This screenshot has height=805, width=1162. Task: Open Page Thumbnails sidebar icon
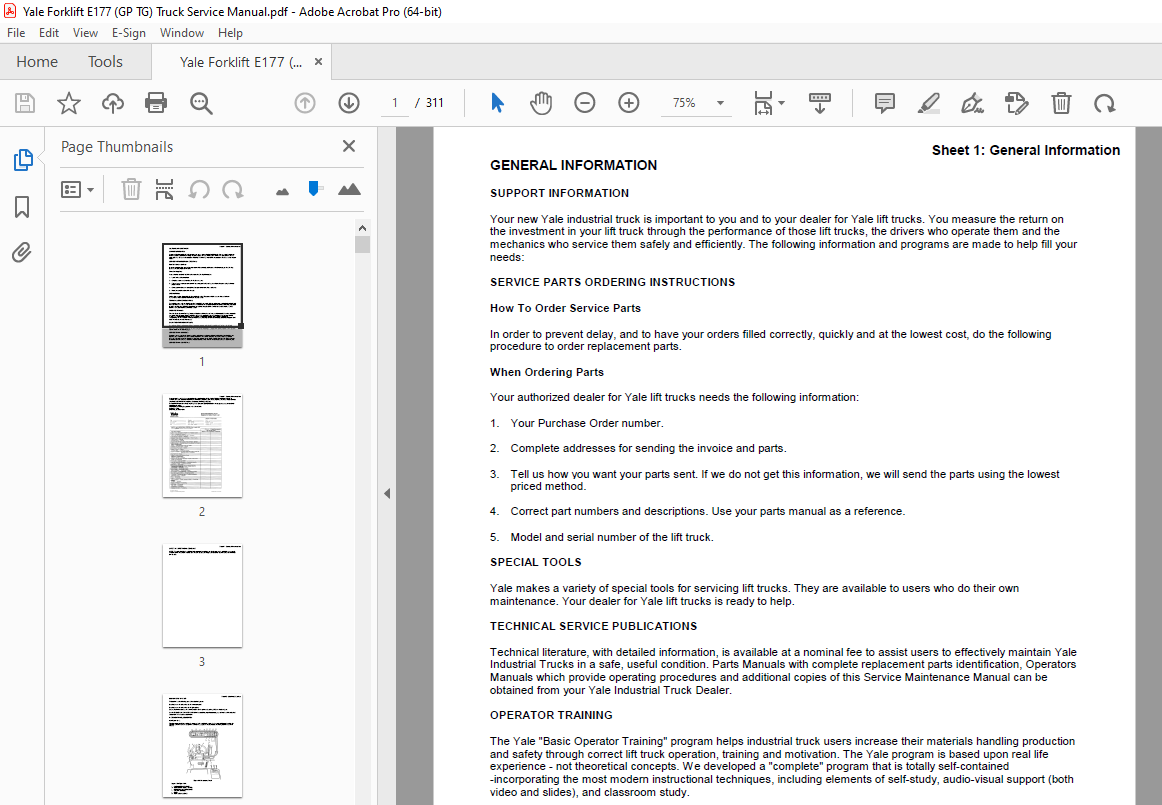pyautogui.click(x=23, y=159)
